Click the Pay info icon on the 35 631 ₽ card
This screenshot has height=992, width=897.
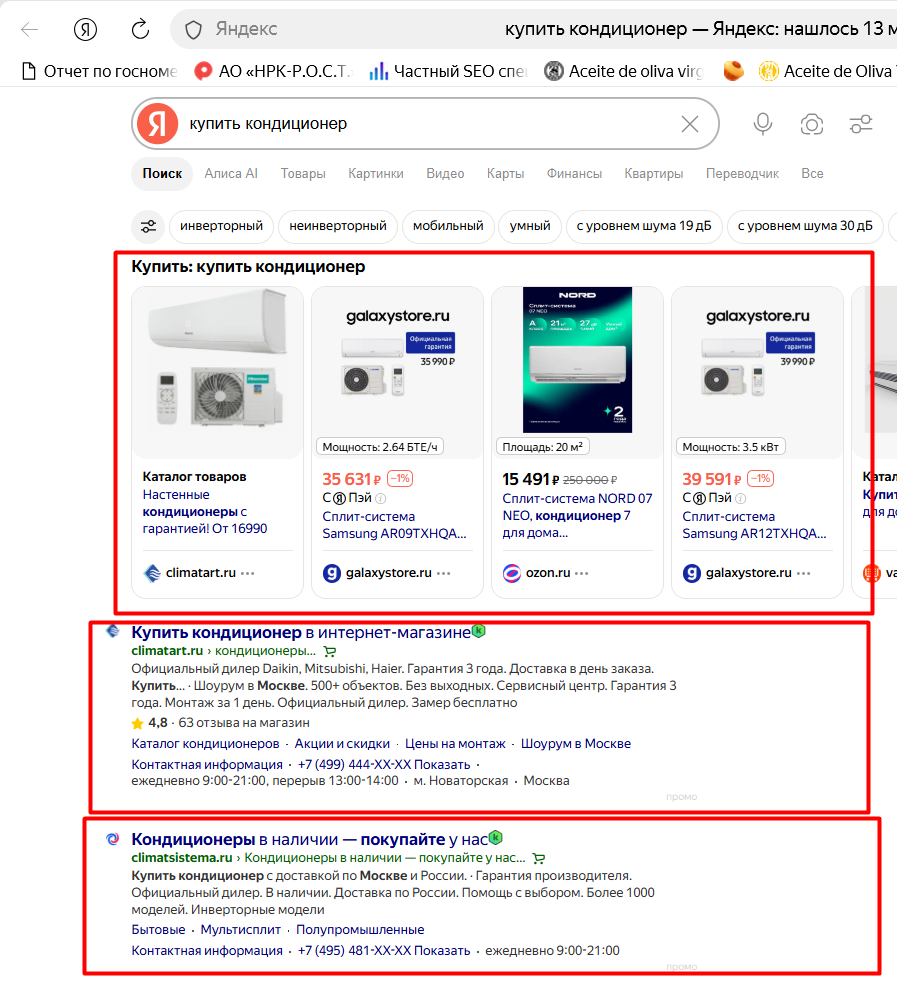(x=381, y=499)
